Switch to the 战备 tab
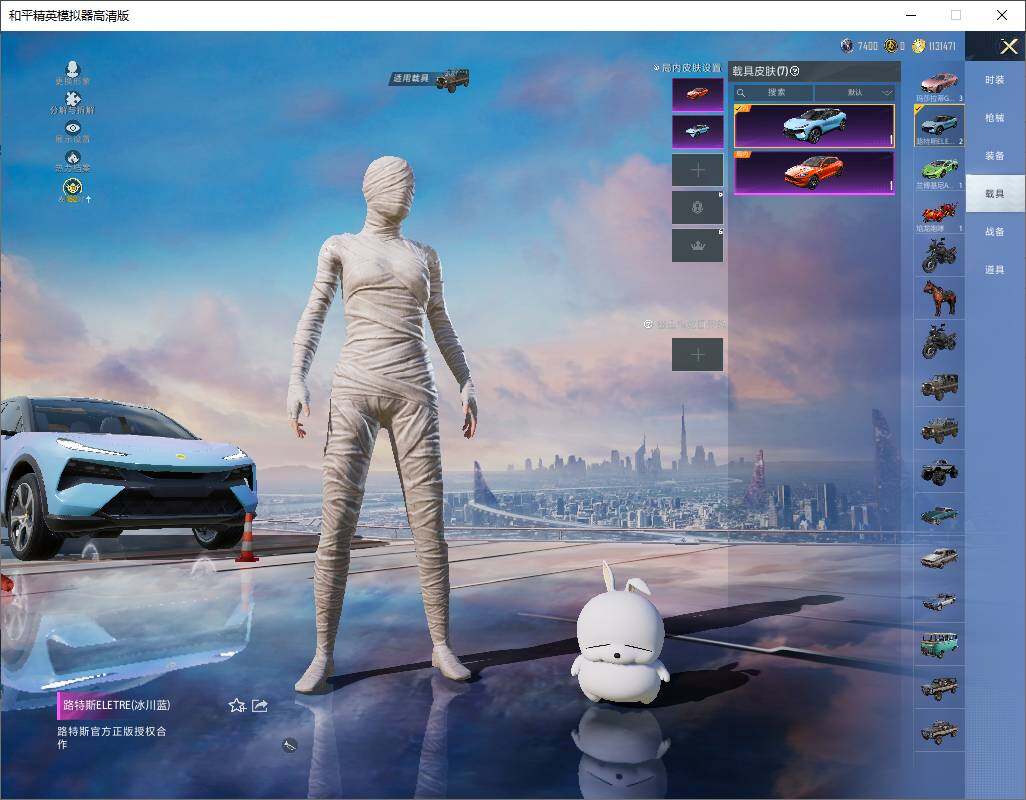 click(x=995, y=232)
